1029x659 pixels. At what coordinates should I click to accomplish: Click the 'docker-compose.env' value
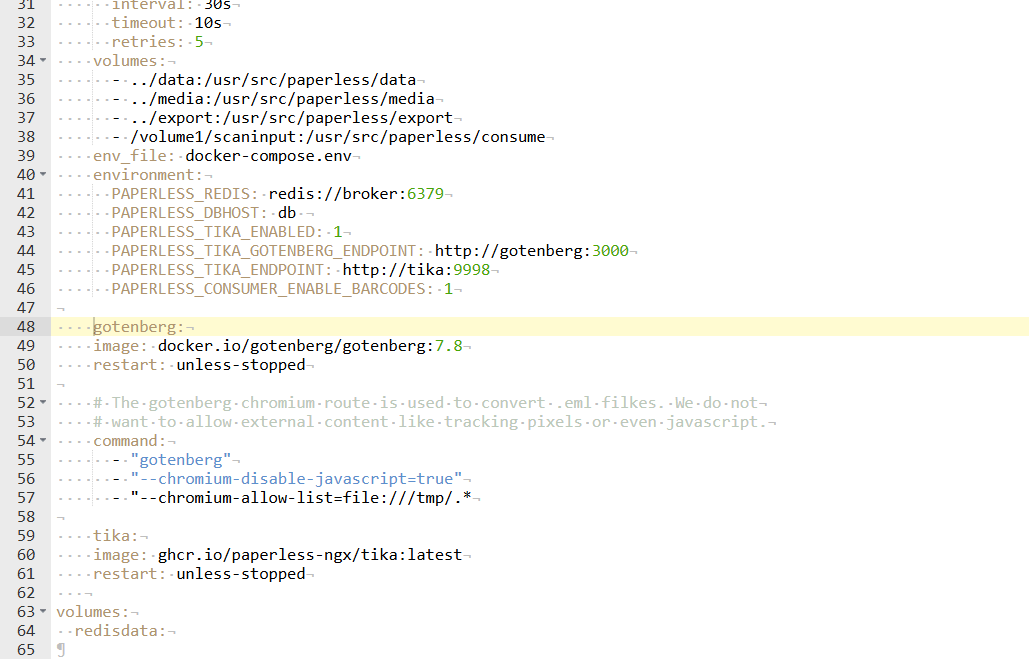(268, 156)
